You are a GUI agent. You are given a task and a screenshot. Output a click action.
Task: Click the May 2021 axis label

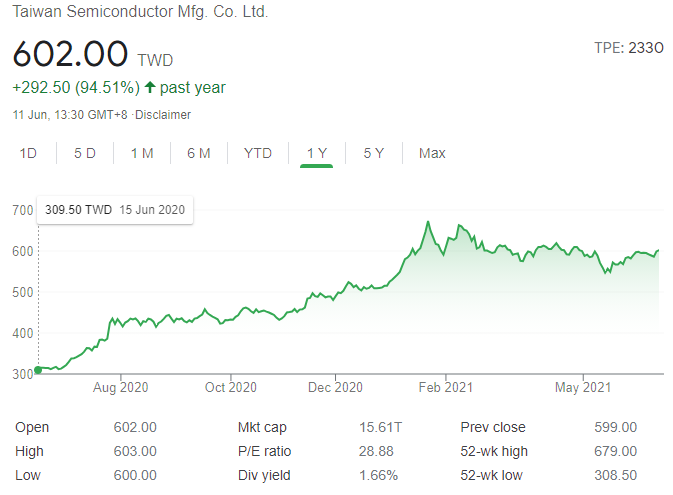[583, 388]
